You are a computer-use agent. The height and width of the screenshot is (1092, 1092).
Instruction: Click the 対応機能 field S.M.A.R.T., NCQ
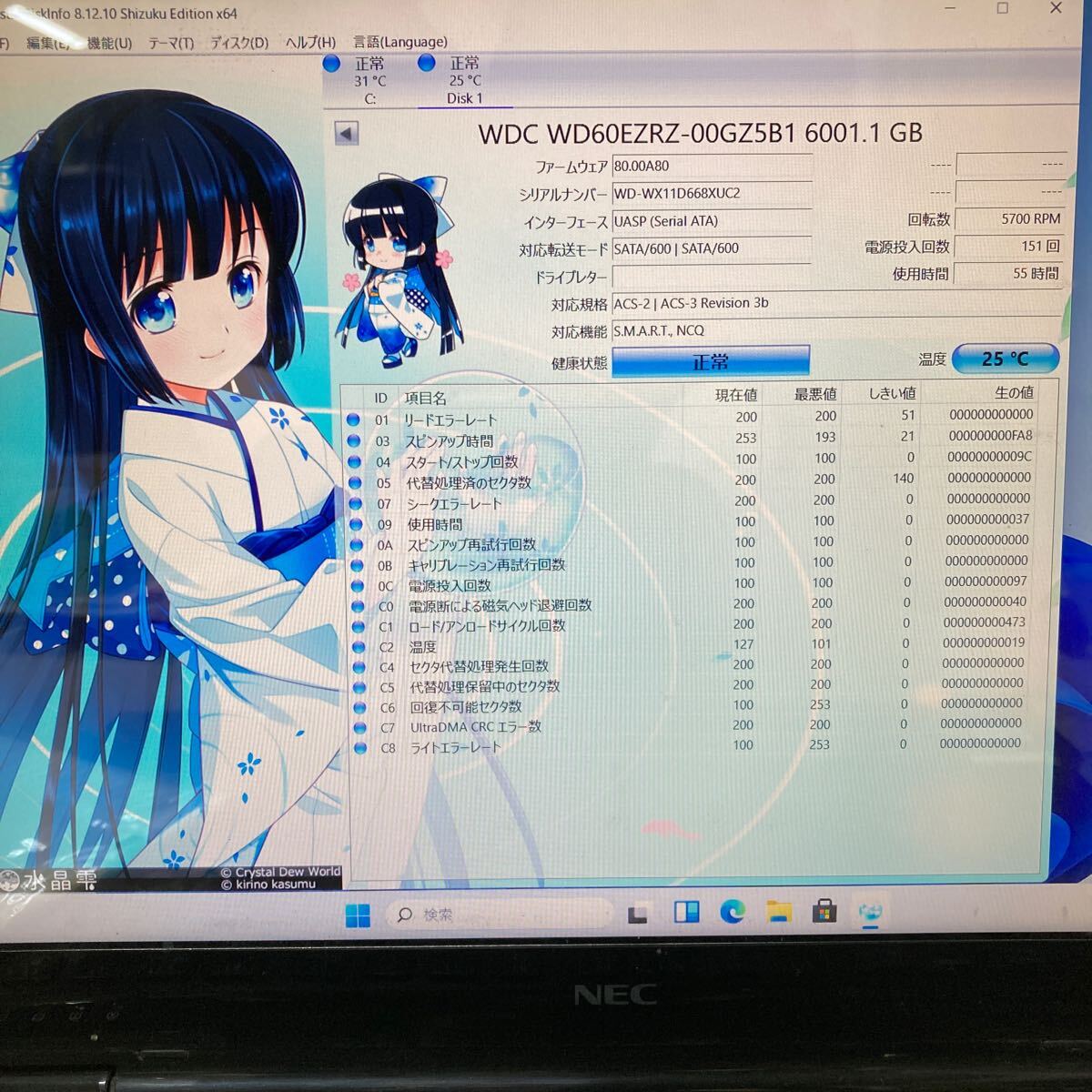837,330
